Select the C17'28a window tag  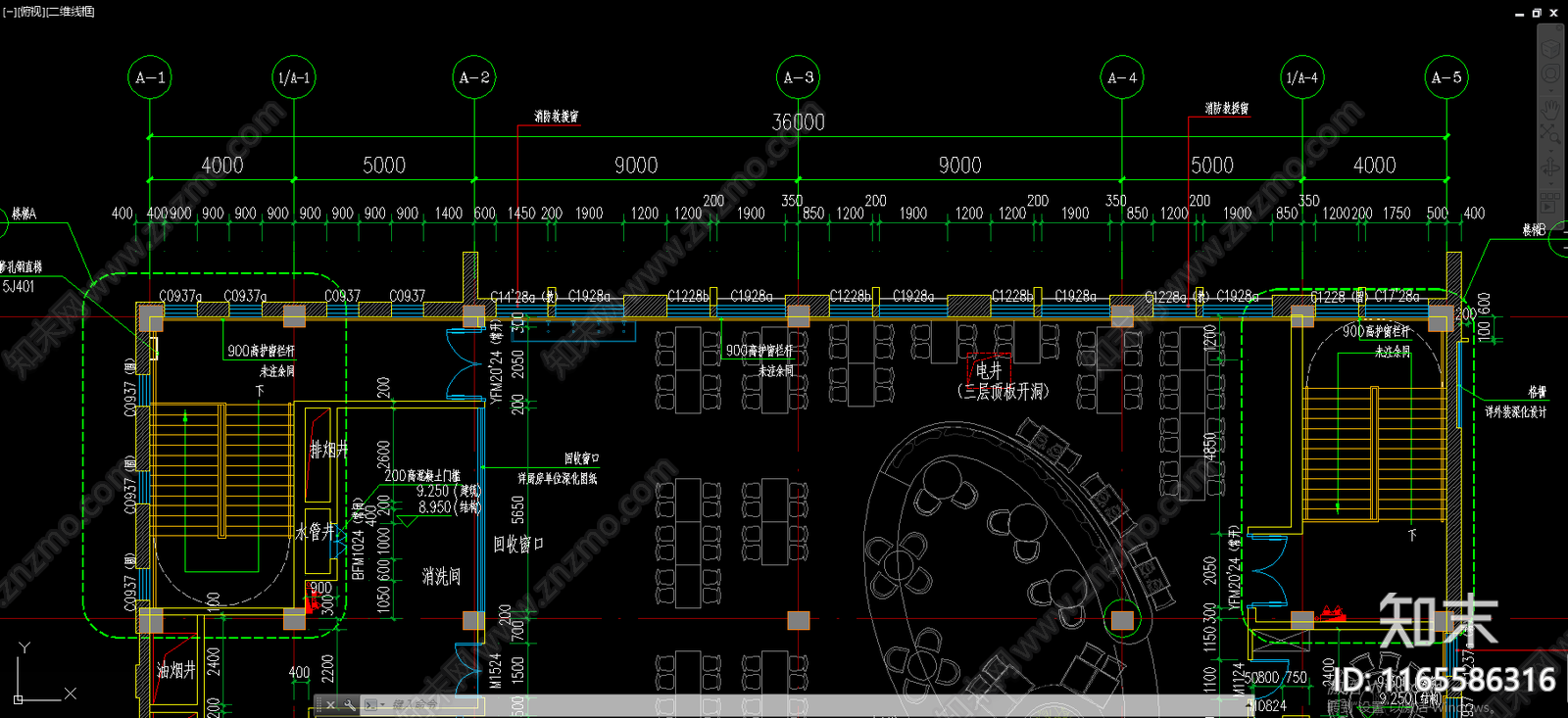pos(1397,295)
